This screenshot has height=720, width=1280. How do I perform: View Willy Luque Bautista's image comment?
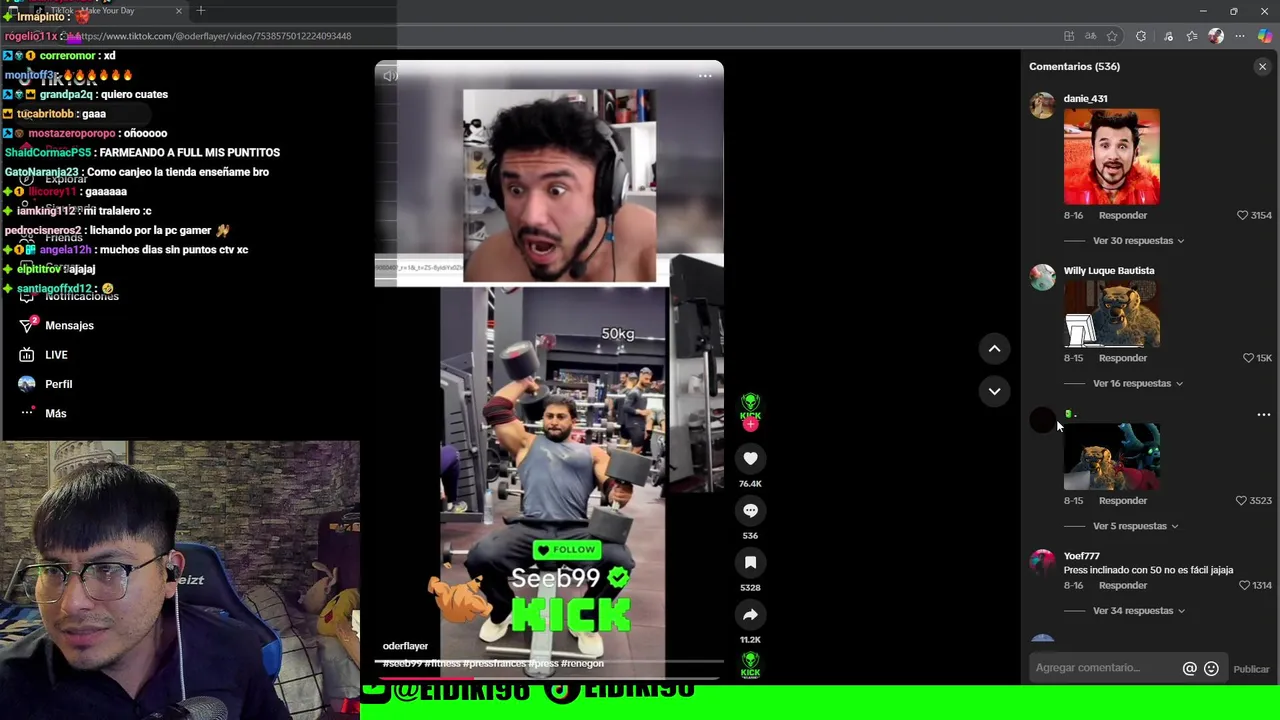[1111, 314]
